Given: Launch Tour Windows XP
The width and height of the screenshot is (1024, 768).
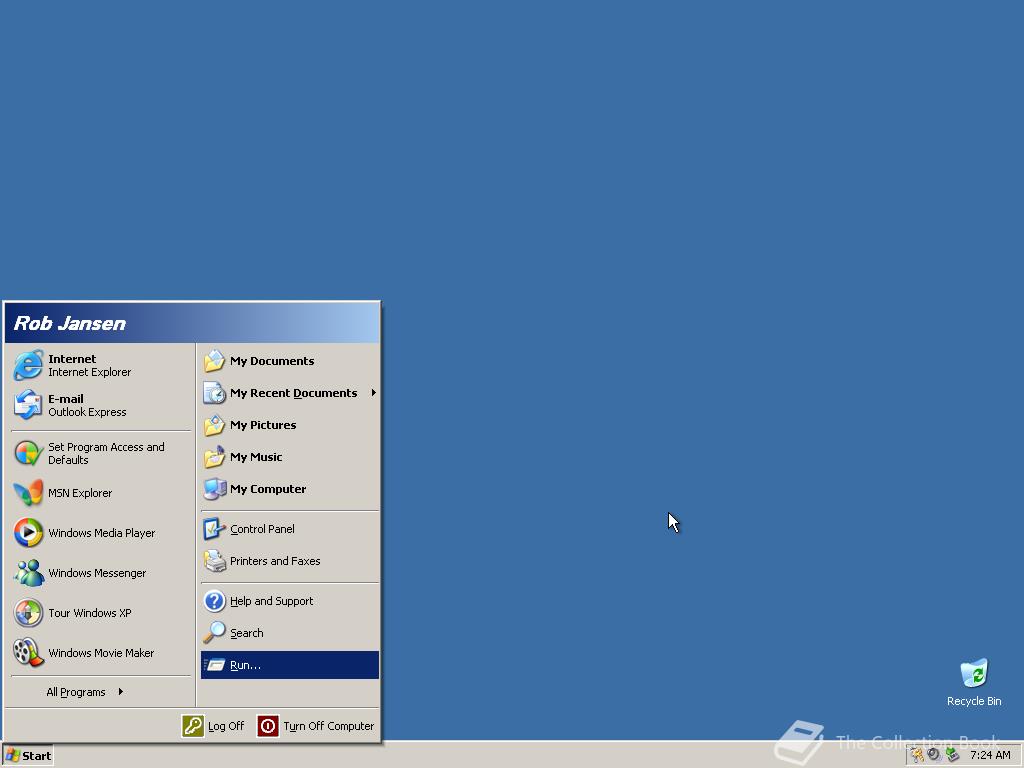Looking at the screenshot, I should [x=101, y=613].
